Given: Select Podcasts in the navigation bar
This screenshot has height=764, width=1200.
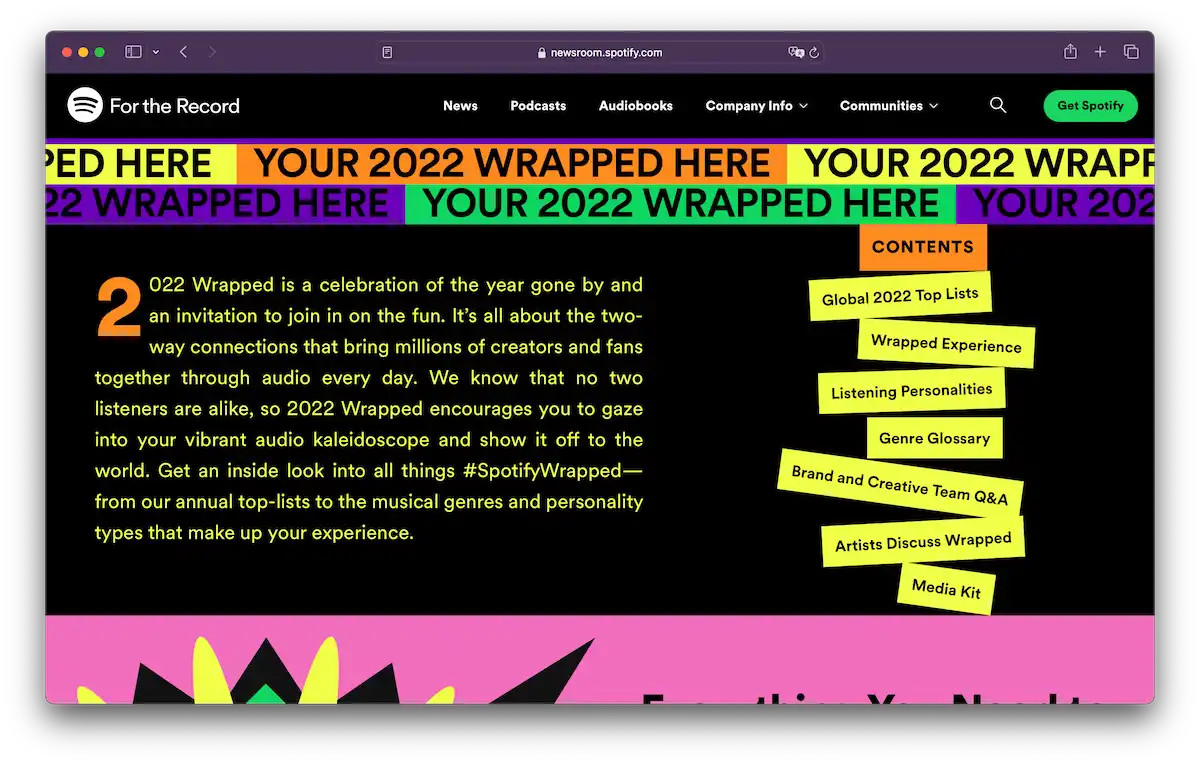Looking at the screenshot, I should tap(538, 105).
